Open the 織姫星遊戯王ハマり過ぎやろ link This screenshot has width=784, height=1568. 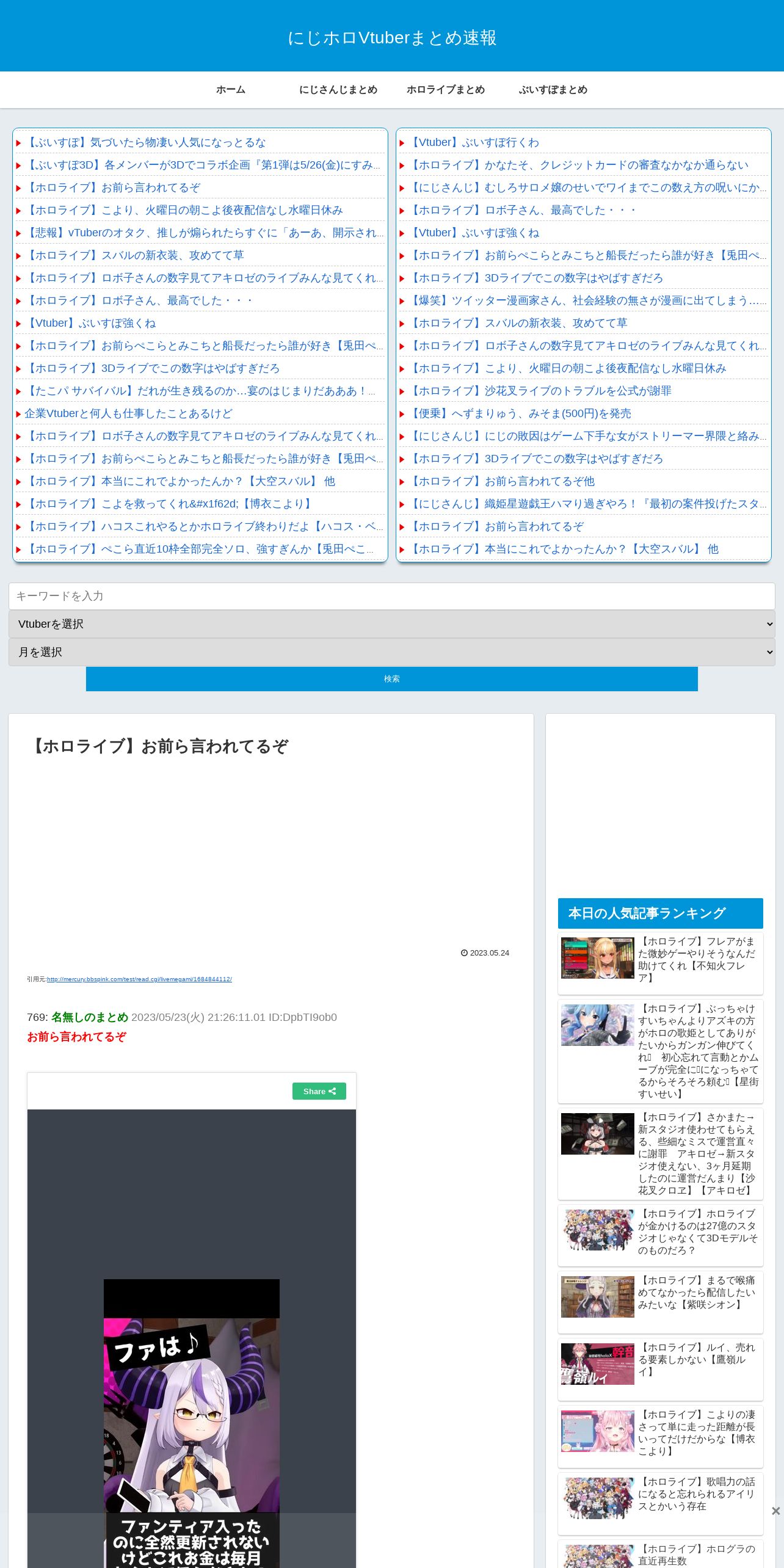587,504
